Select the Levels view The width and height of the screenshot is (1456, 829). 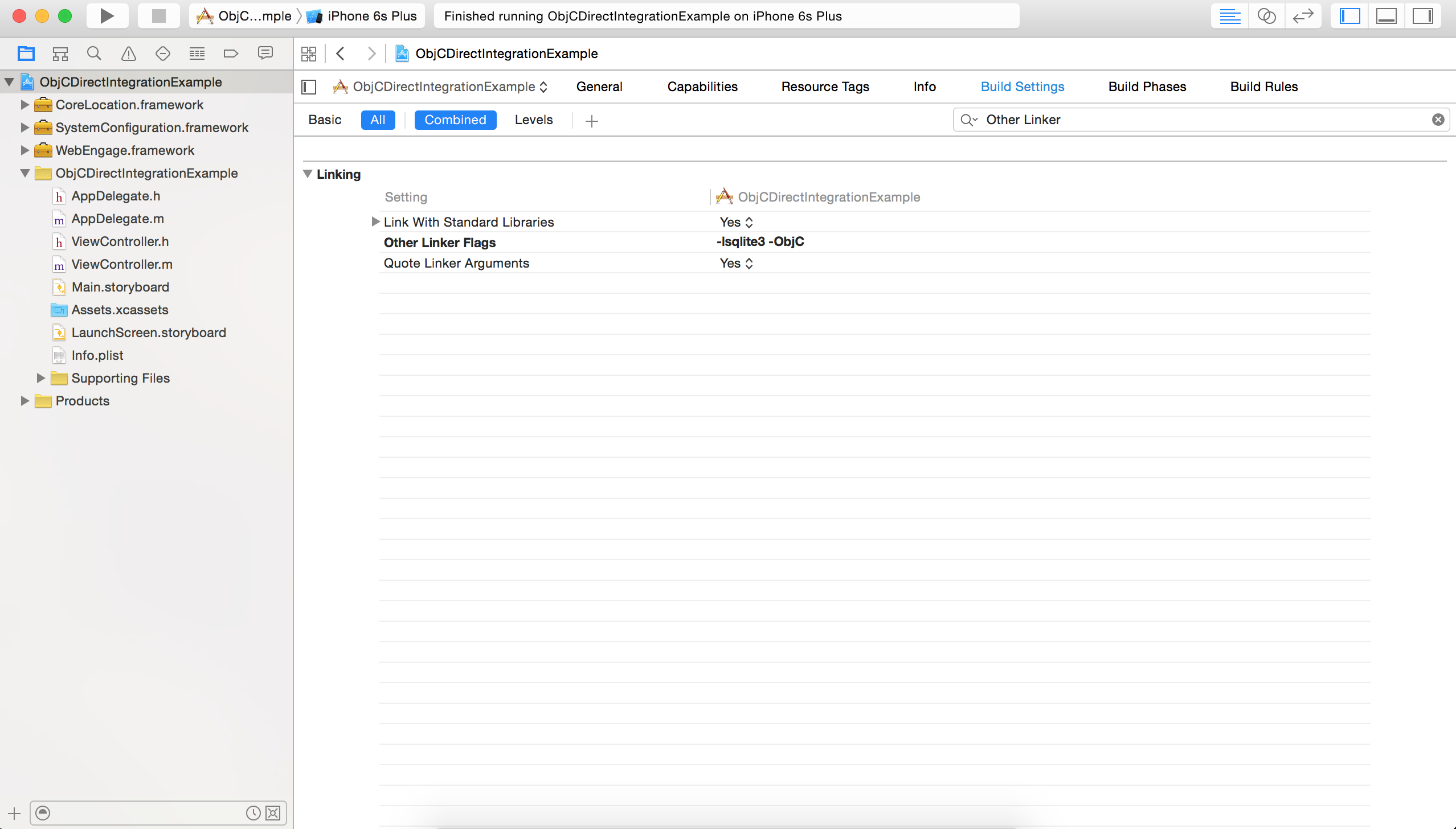point(534,120)
